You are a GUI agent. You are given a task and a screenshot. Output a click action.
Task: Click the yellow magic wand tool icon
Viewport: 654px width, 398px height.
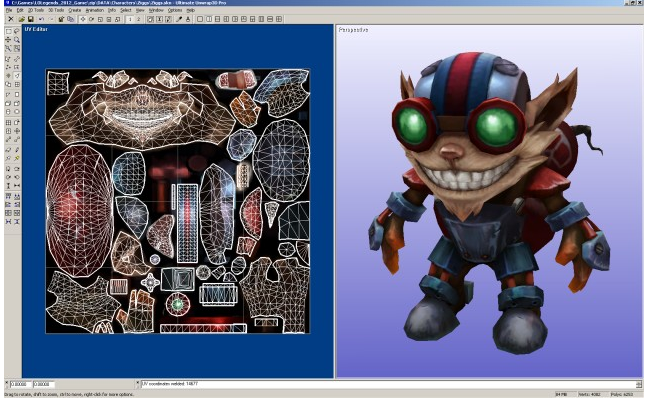click(x=17, y=159)
